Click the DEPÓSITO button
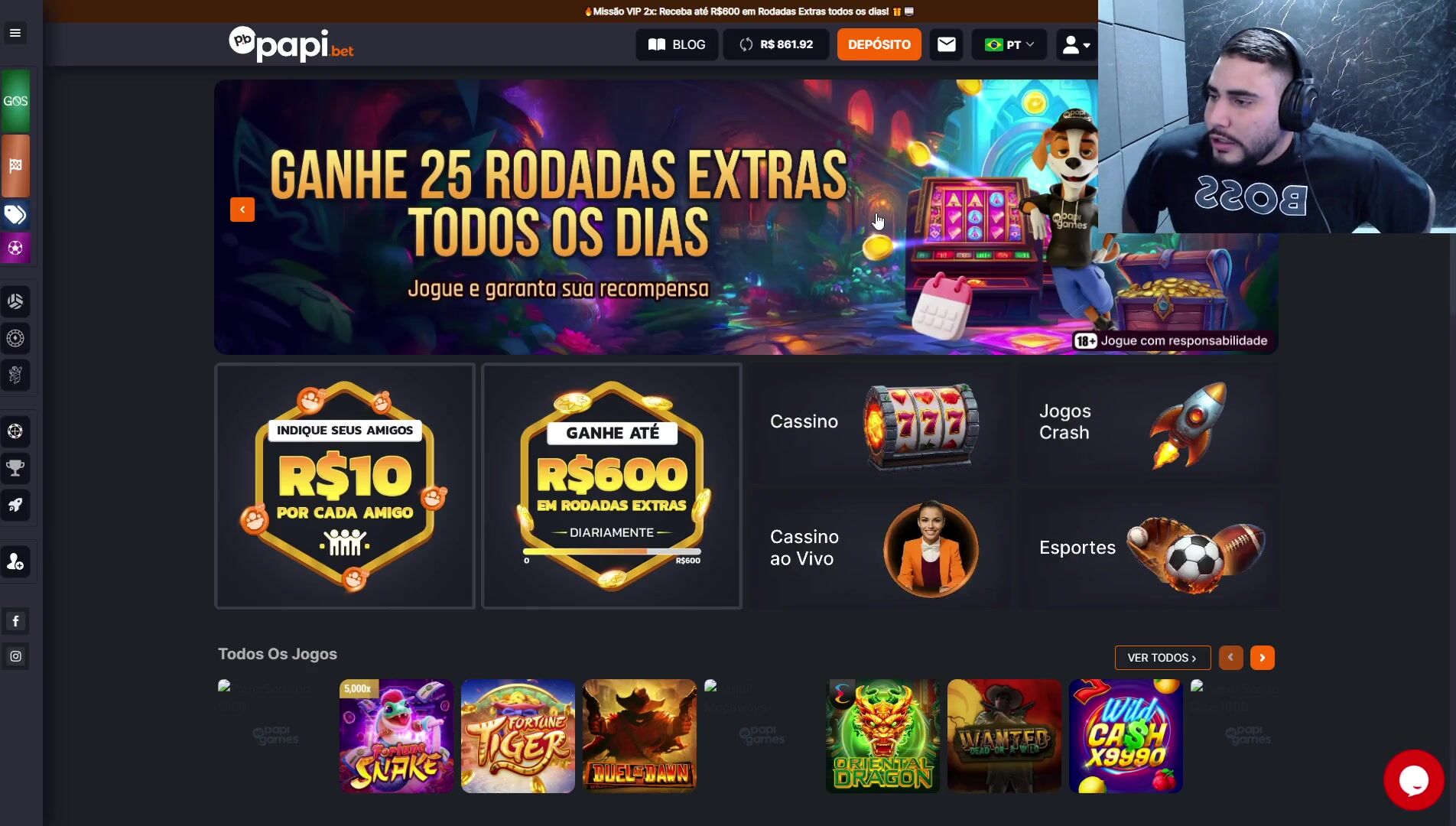This screenshot has width=1456, height=826. pyautogui.click(x=879, y=44)
